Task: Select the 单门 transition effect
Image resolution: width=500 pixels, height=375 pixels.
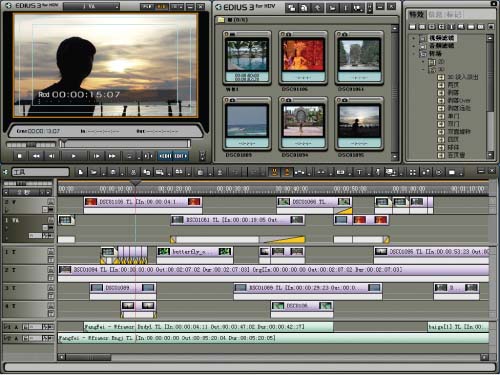Action: [453, 116]
